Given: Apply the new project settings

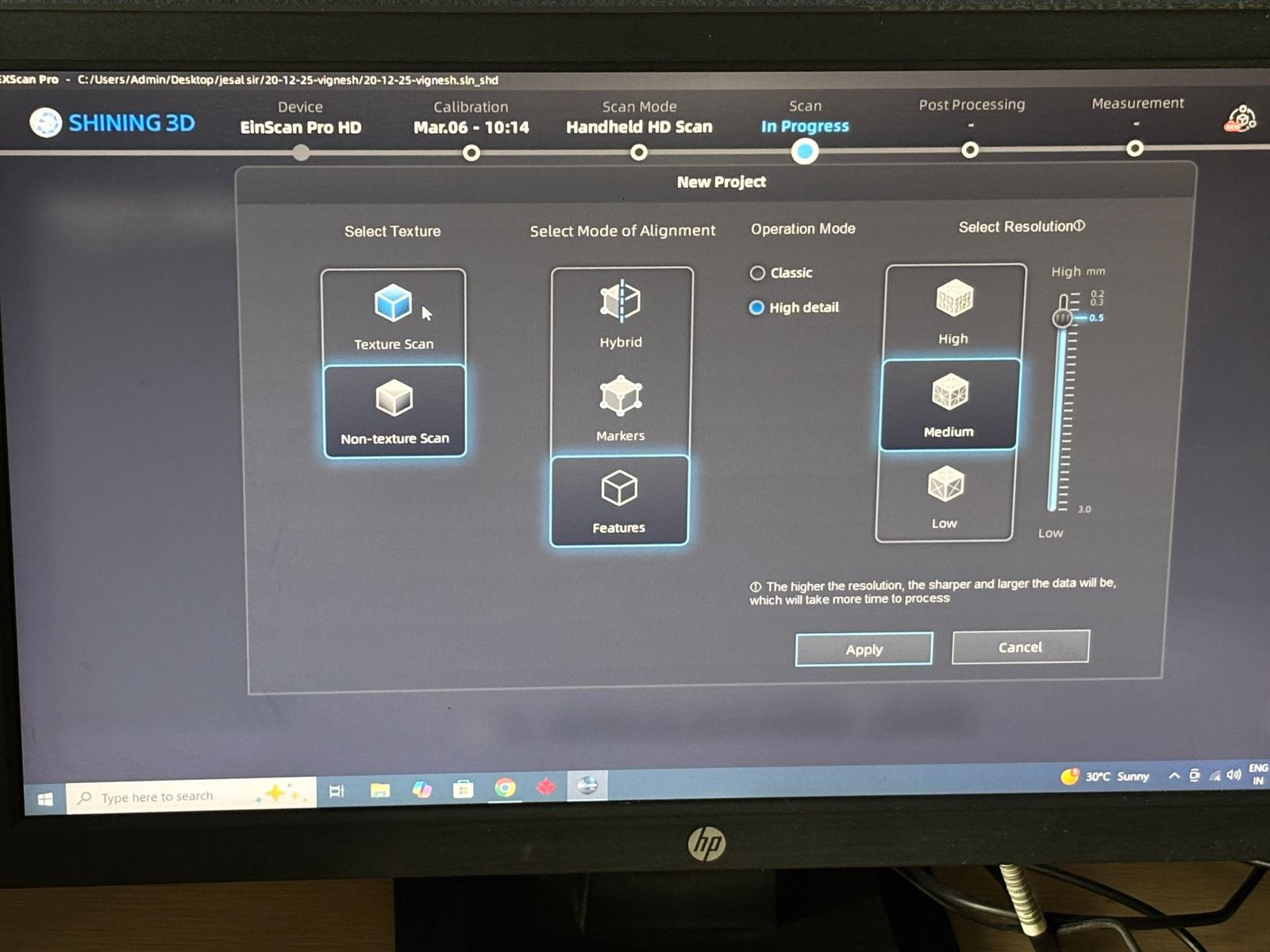Looking at the screenshot, I should [x=864, y=649].
